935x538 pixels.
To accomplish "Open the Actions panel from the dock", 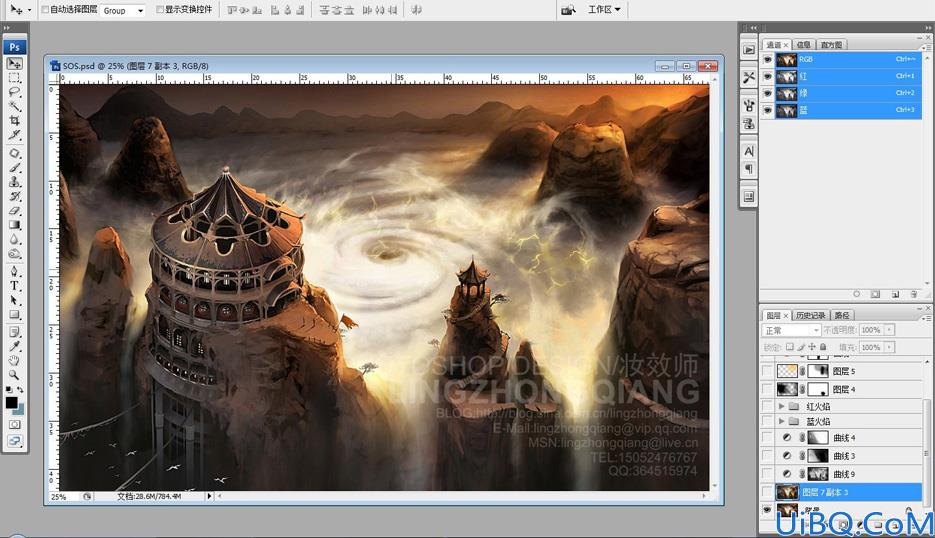I will click(749, 50).
